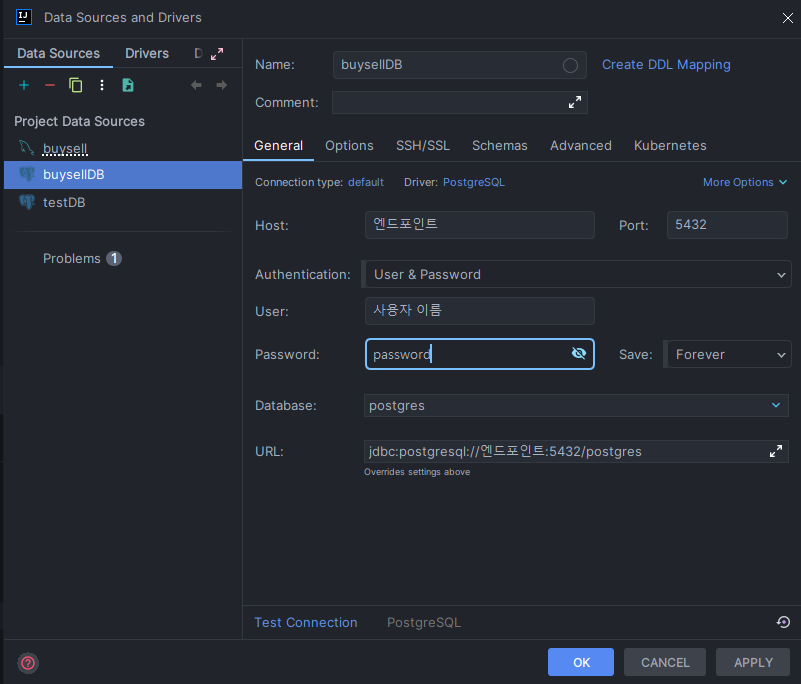Remove selected data source with minus icon
The width and height of the screenshot is (801, 684).
tap(50, 85)
